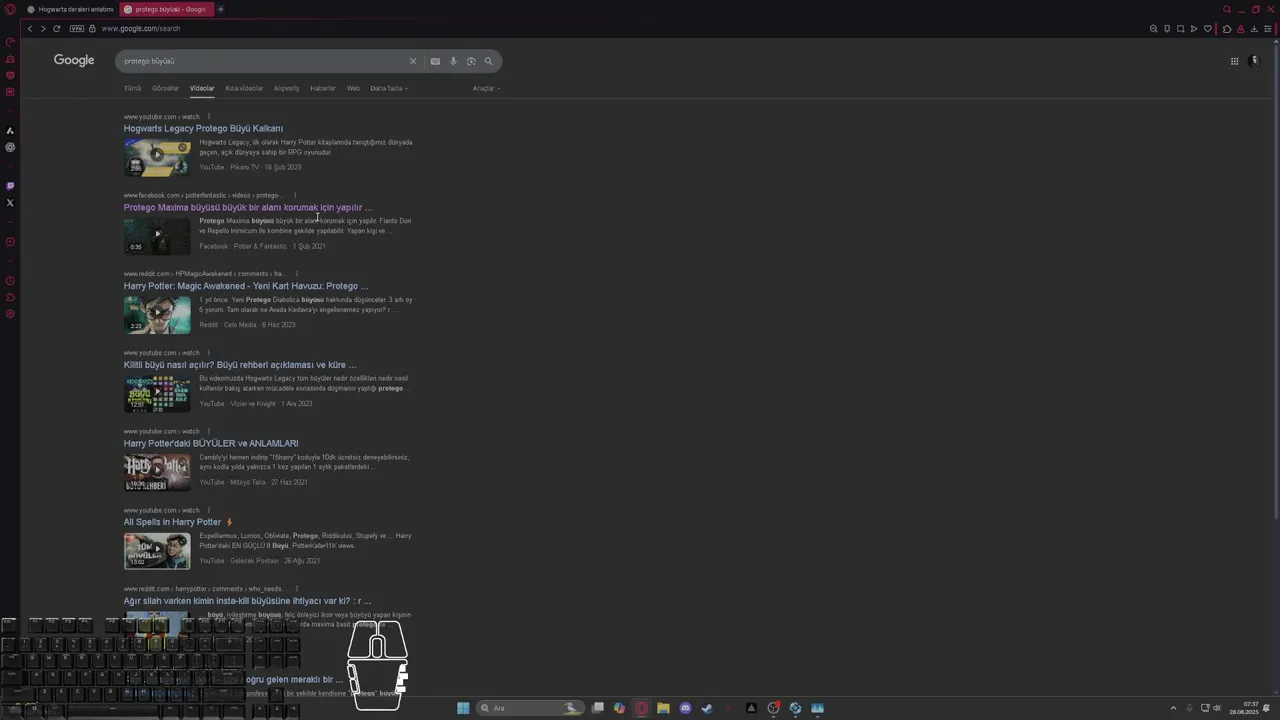Open Discord from the taskbar

coord(685,708)
